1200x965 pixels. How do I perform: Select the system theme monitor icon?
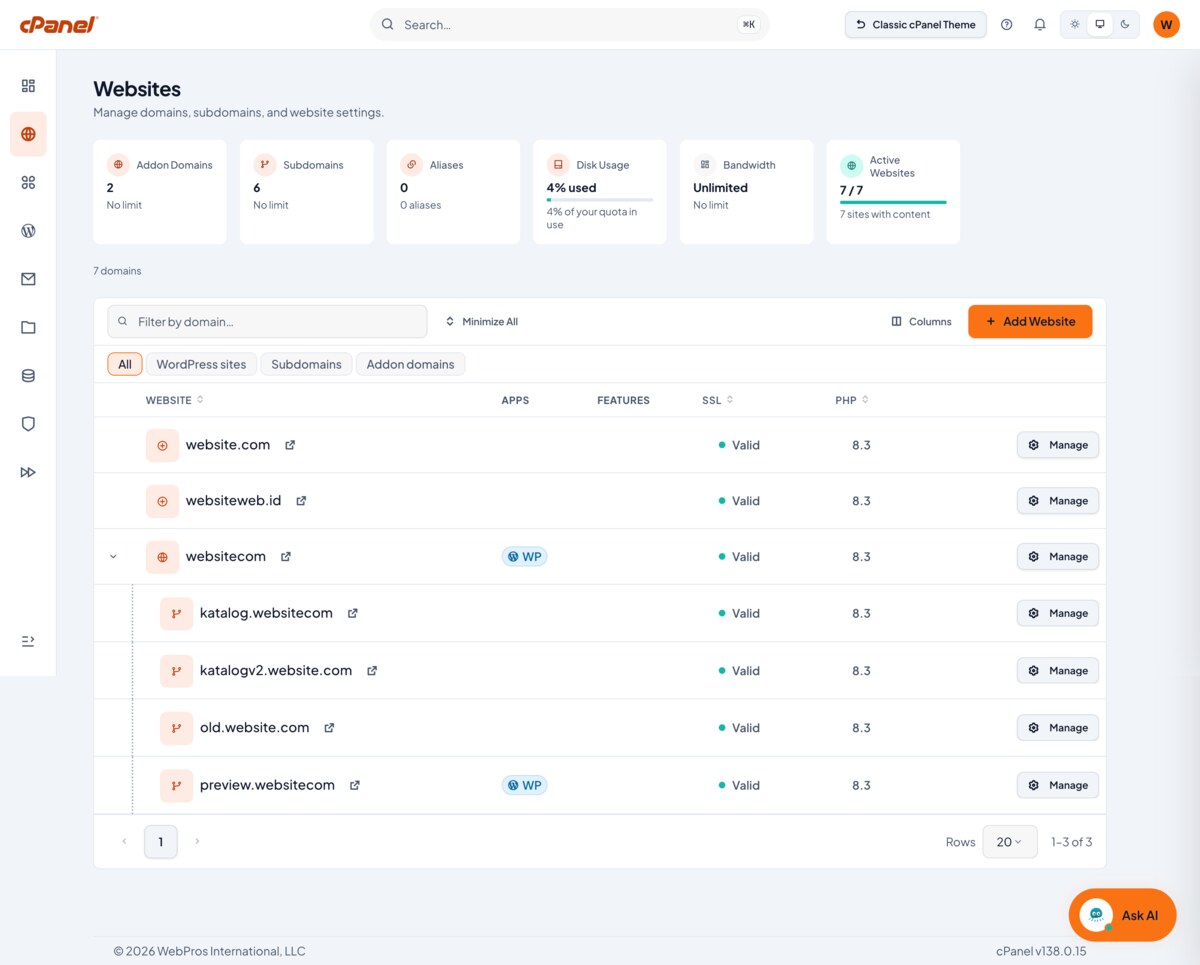tap(1100, 24)
